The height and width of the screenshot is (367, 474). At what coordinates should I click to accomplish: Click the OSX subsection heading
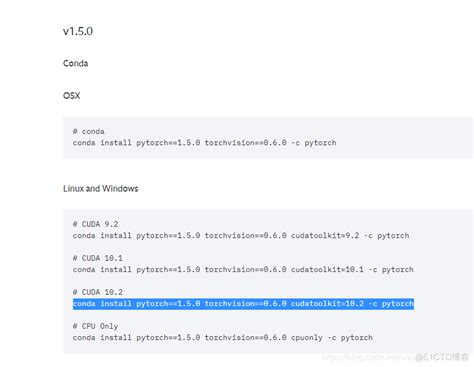pos(72,96)
